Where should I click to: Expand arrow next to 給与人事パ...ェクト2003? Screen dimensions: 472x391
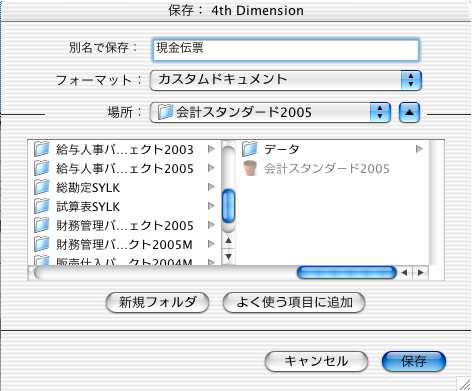pos(211,149)
